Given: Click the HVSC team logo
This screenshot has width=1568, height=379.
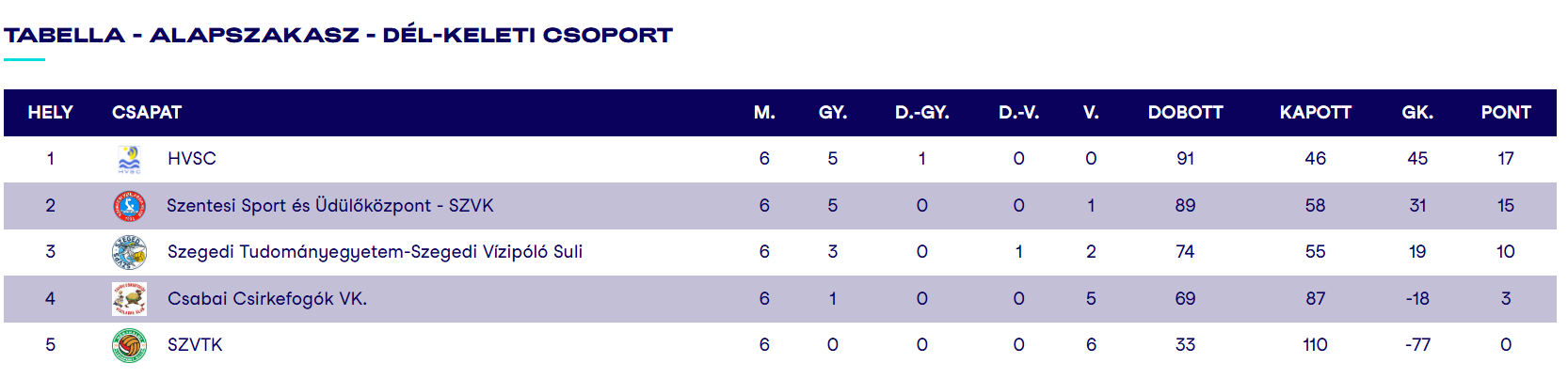Looking at the screenshot, I should point(129,159).
